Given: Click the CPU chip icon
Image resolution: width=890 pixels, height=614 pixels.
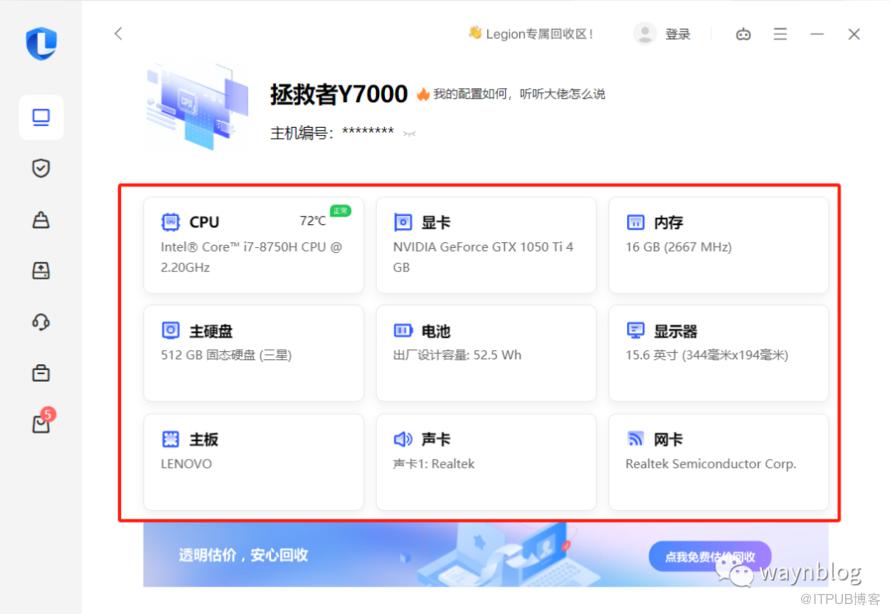Looking at the screenshot, I should click(x=170, y=222).
